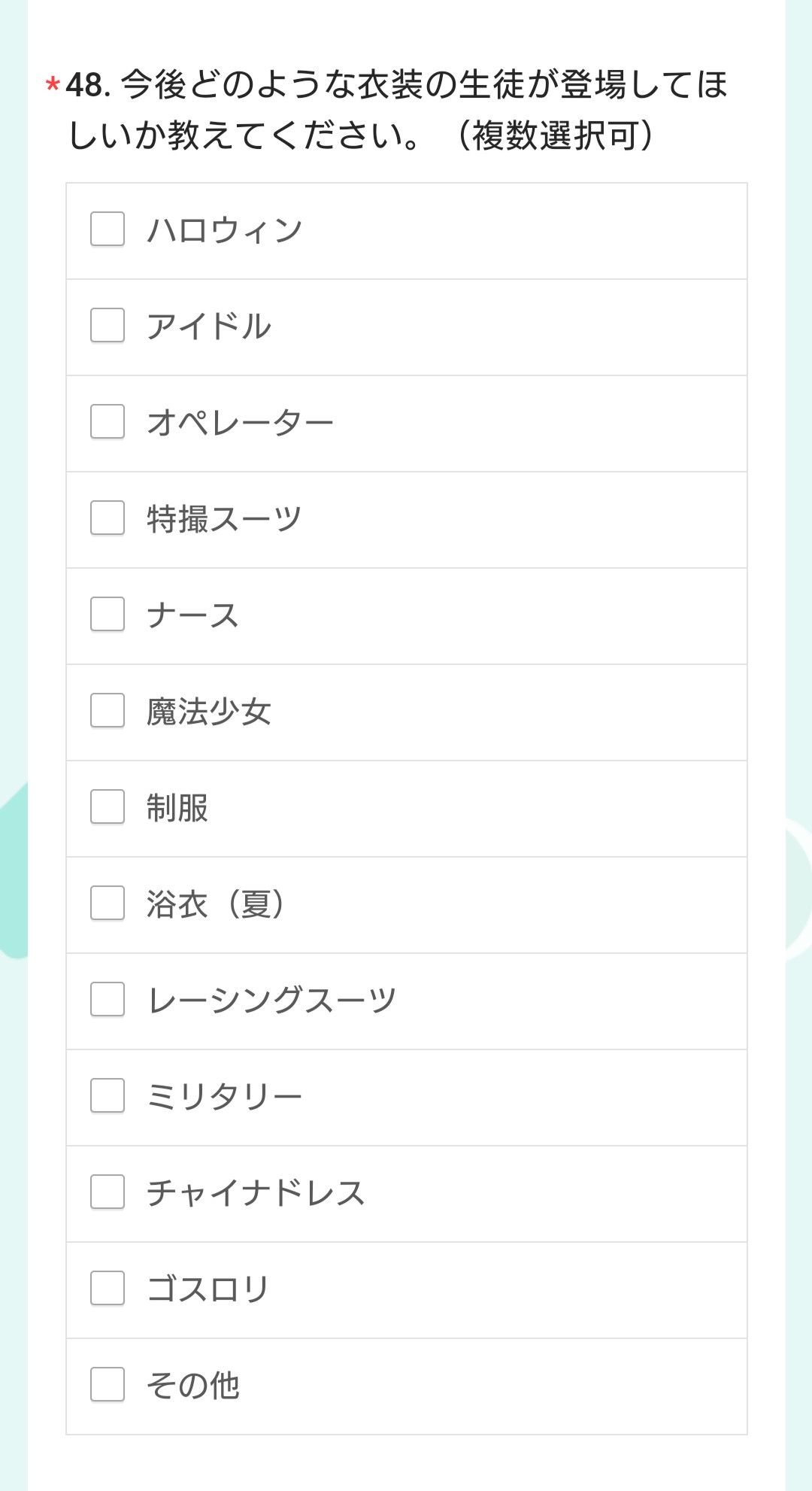The image size is (812, 1491).
Task: Tick the アイドル option box
Action: tap(108, 326)
